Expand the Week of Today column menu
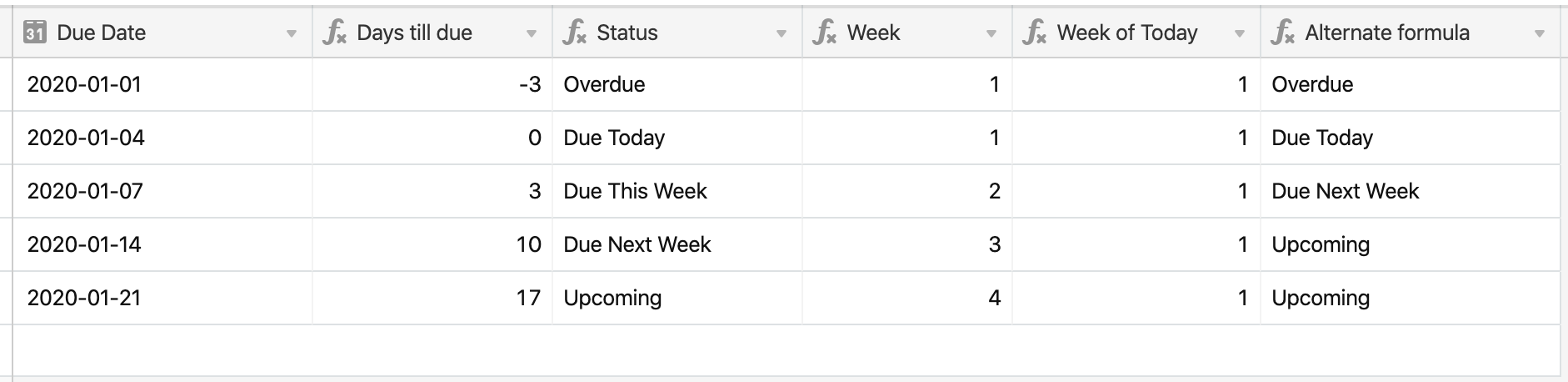1568x382 pixels. (x=1240, y=34)
